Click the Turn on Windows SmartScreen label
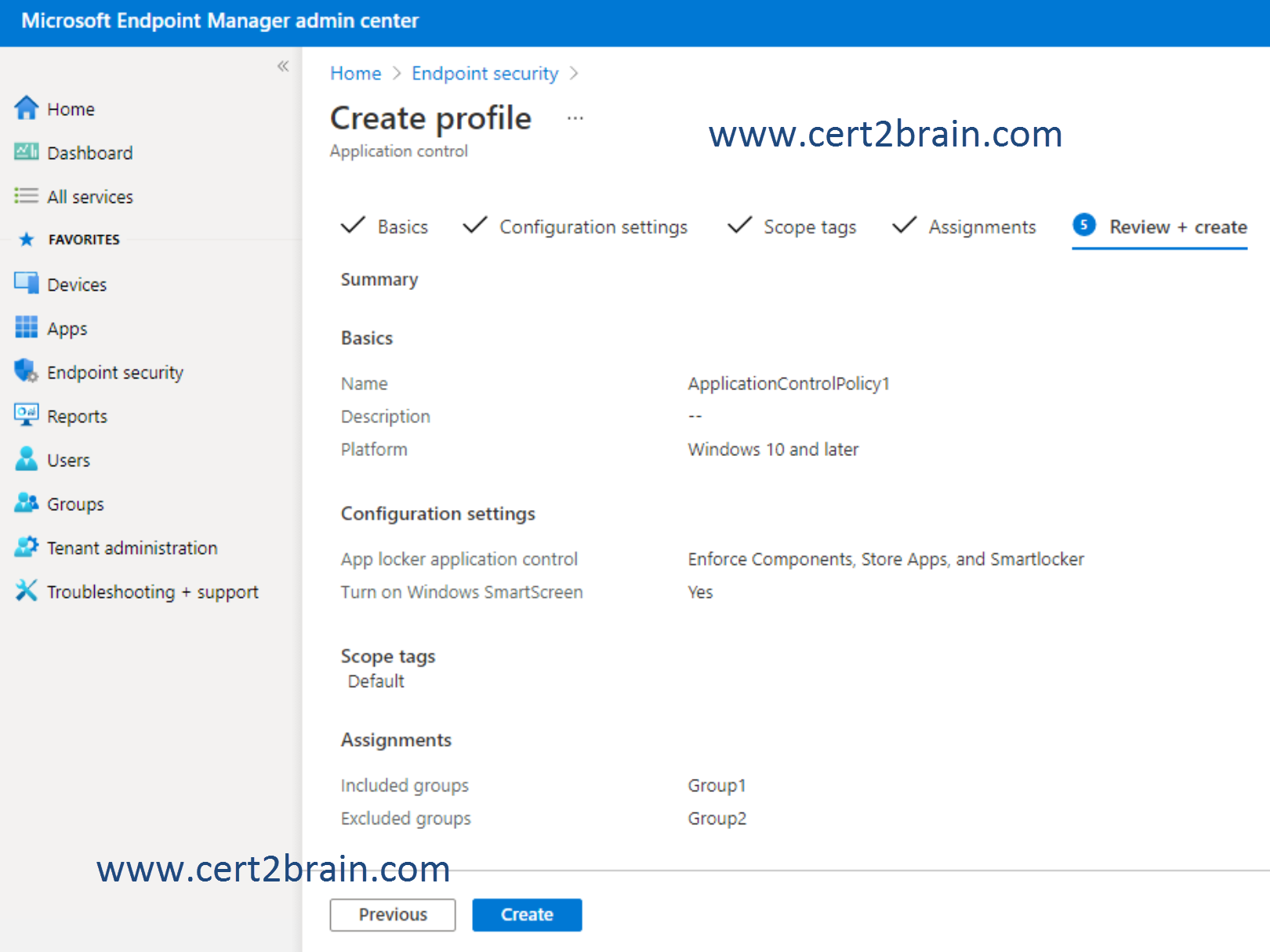Image resolution: width=1270 pixels, height=952 pixels. tap(462, 592)
